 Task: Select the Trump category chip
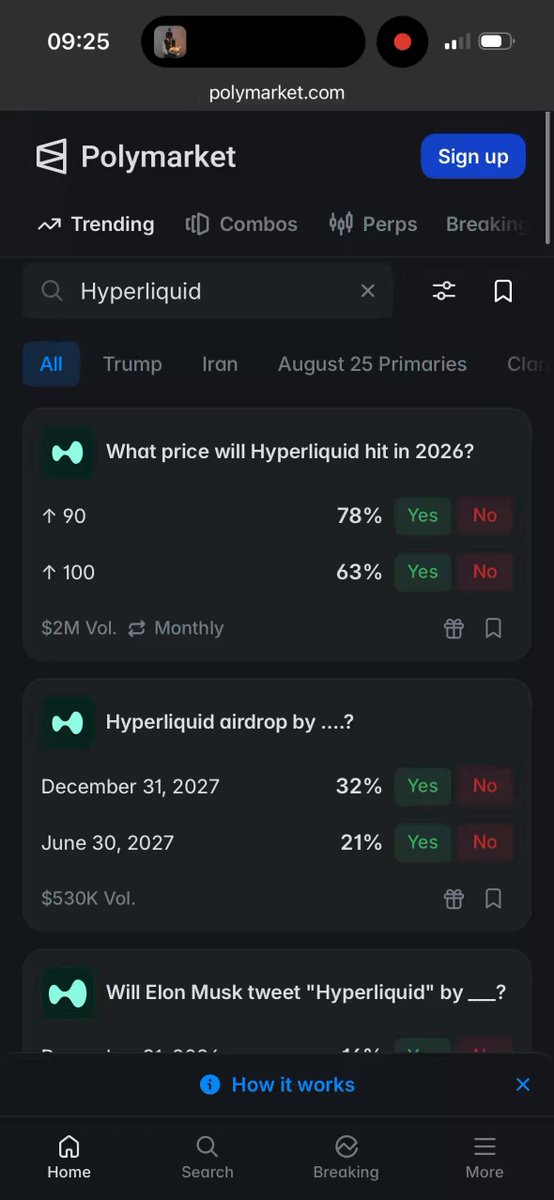[132, 364]
